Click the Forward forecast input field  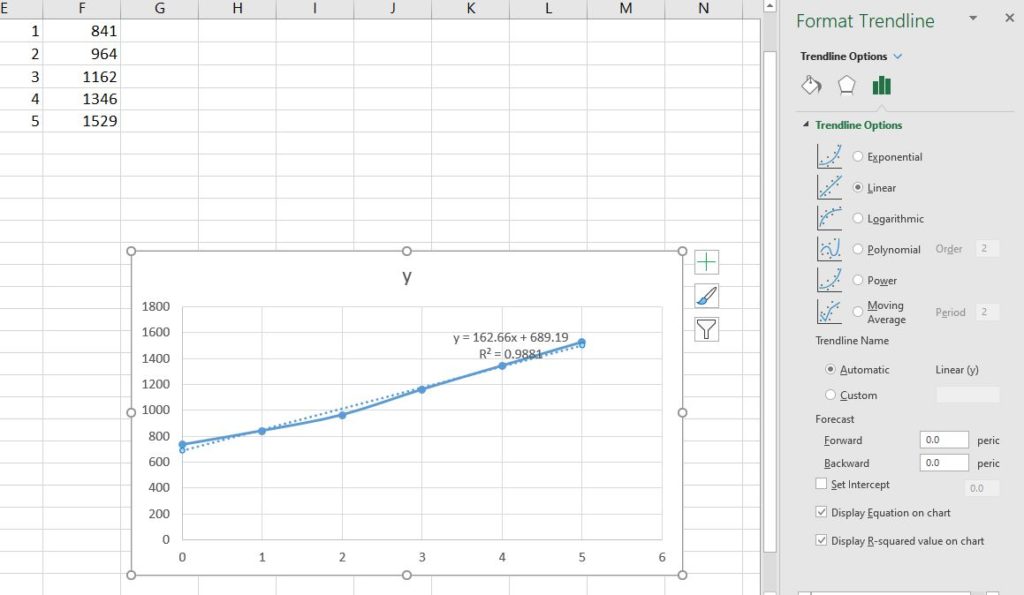[943, 440]
